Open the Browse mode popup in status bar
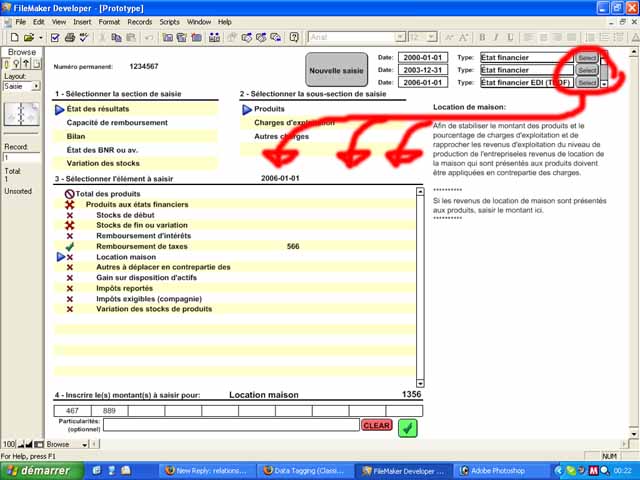 62,444
